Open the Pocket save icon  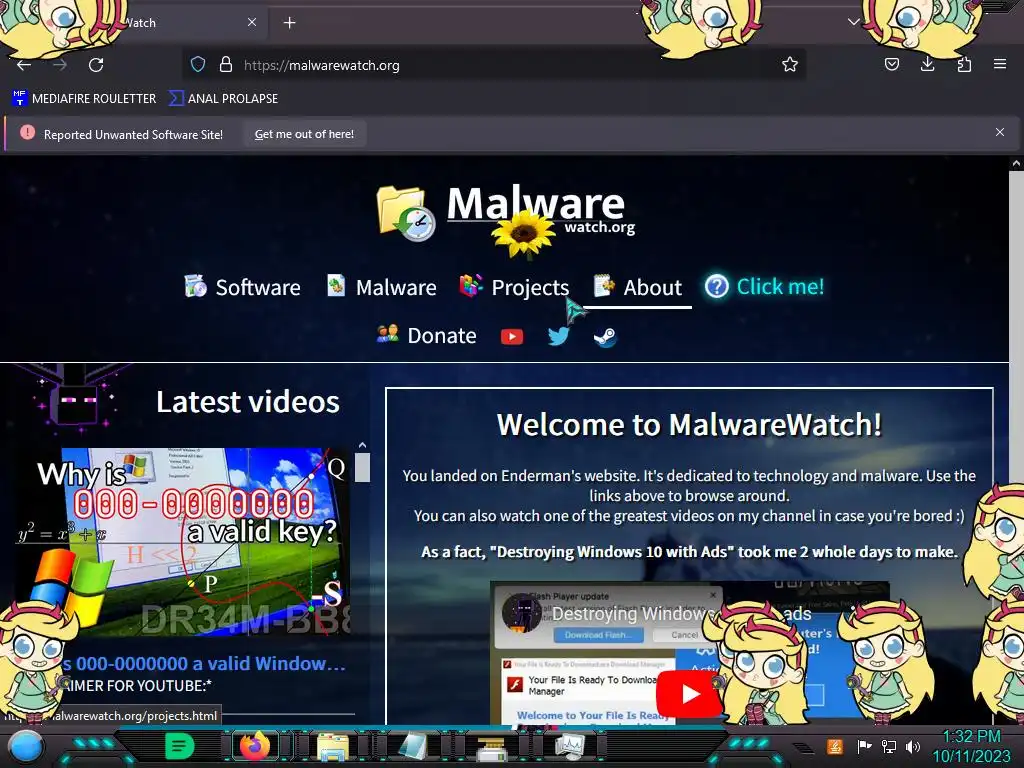click(891, 65)
